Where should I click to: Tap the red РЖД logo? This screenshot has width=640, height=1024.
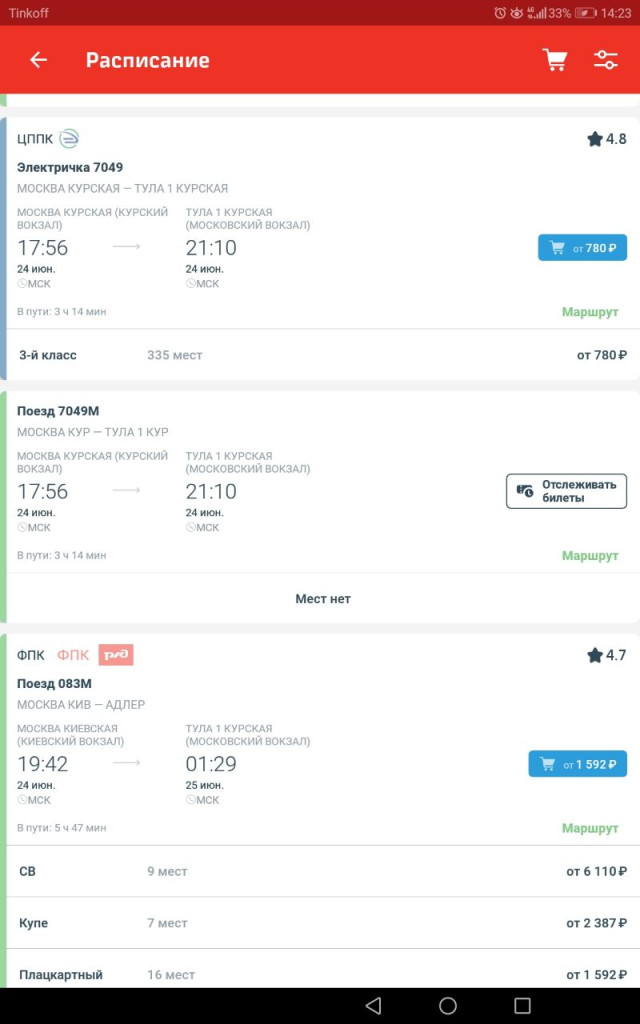tap(116, 655)
